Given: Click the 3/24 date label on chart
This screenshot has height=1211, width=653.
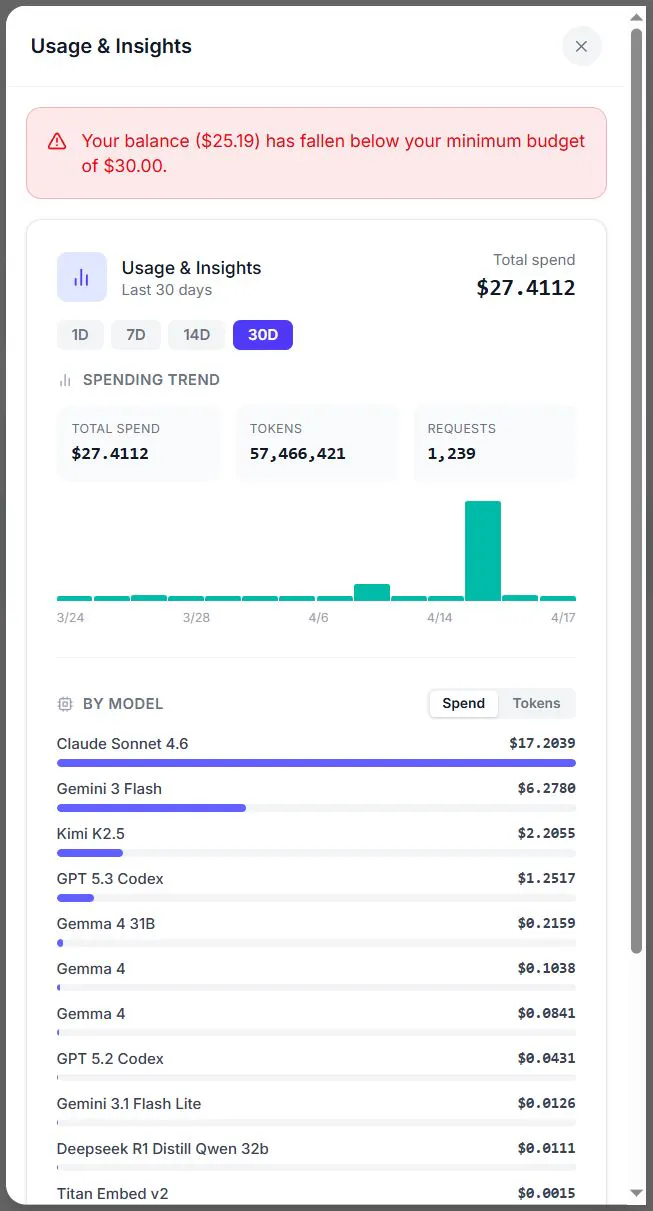Looking at the screenshot, I should (71, 618).
